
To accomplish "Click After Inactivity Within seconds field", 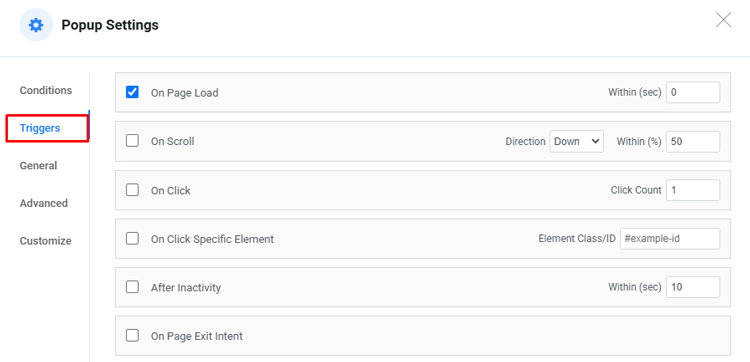I will [693, 287].
